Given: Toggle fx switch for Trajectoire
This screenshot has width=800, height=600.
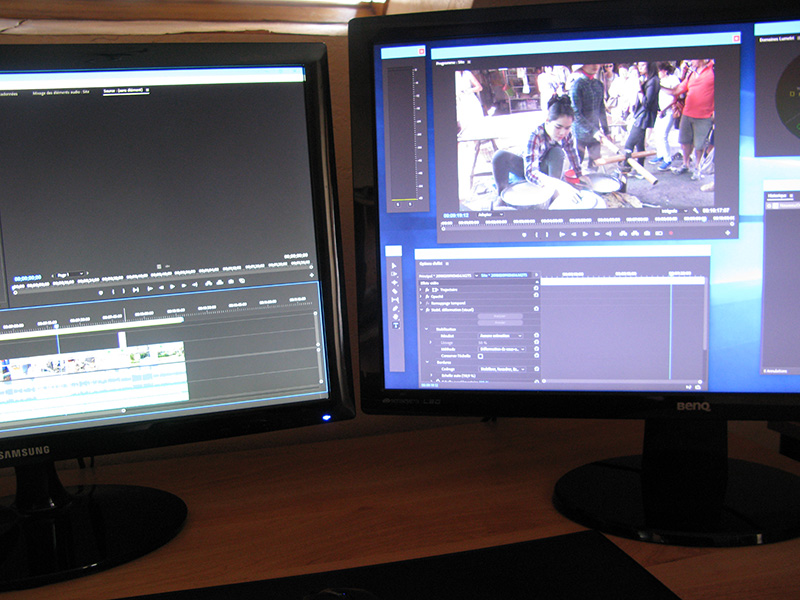Looking at the screenshot, I should [x=427, y=290].
